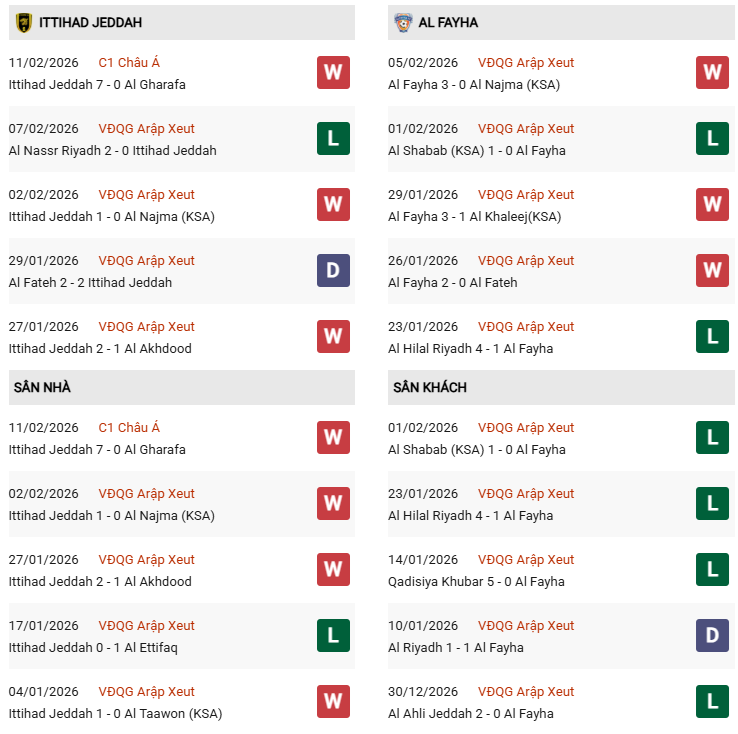Open match Al Fateh 2 - 2 Ittihad Jeddah
The image size is (738, 734).
tap(90, 282)
